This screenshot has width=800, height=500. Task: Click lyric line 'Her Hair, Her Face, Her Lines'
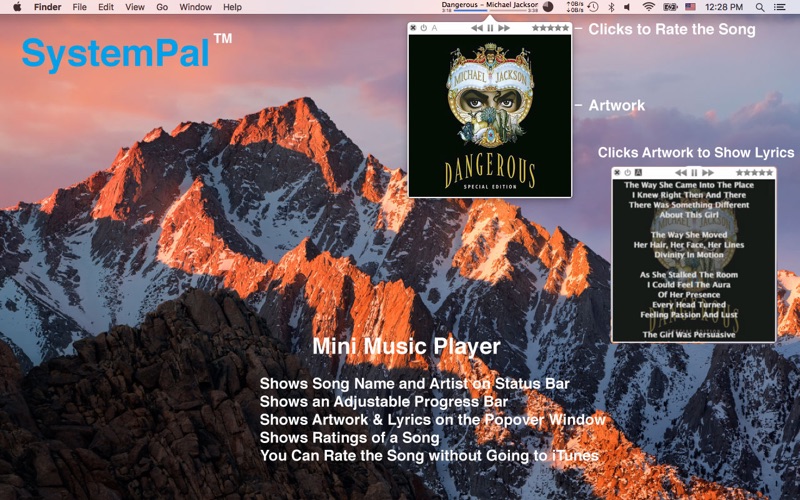point(689,245)
